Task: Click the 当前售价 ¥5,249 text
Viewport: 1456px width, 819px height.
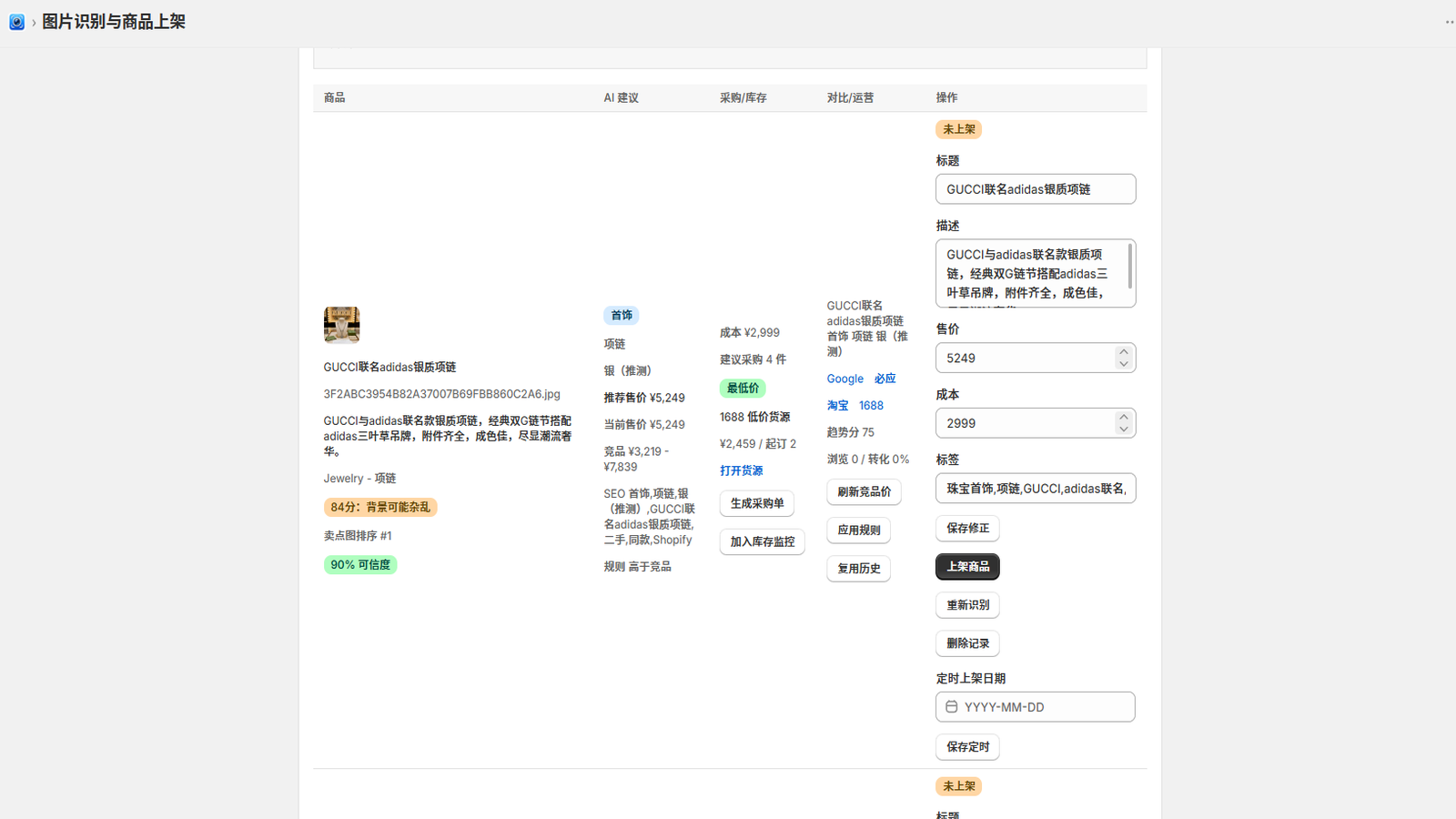Action: (644, 425)
